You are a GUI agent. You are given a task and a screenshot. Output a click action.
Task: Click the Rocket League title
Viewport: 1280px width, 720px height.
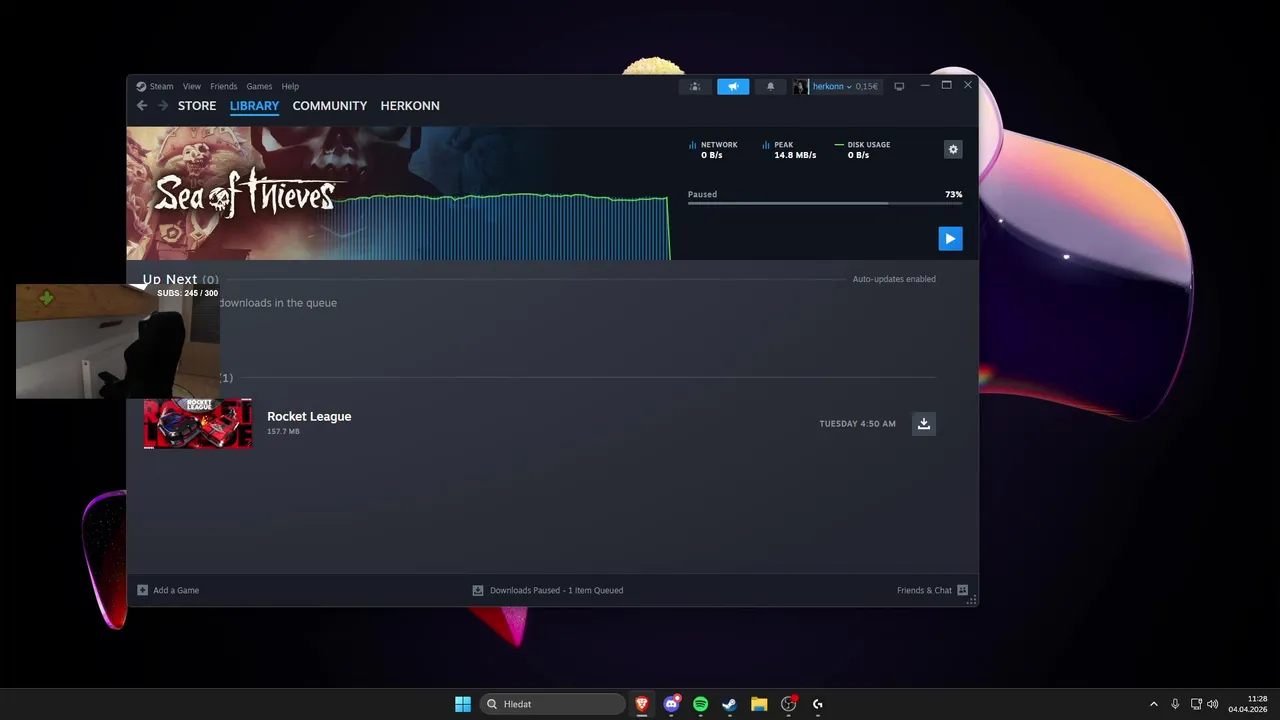tap(309, 416)
